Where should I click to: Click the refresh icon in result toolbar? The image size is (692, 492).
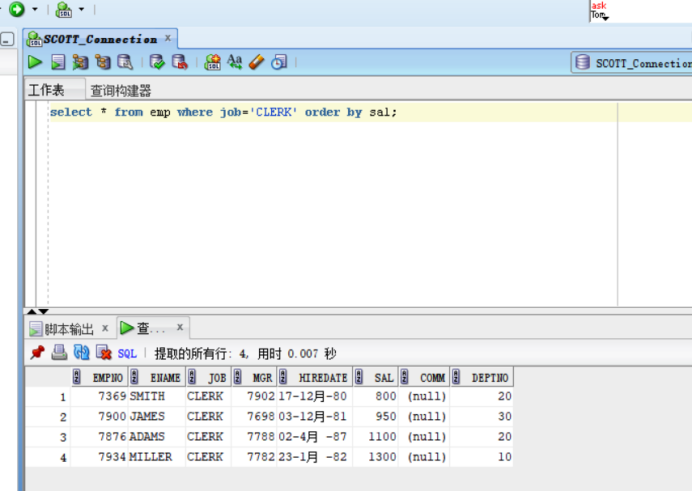click(x=81, y=353)
